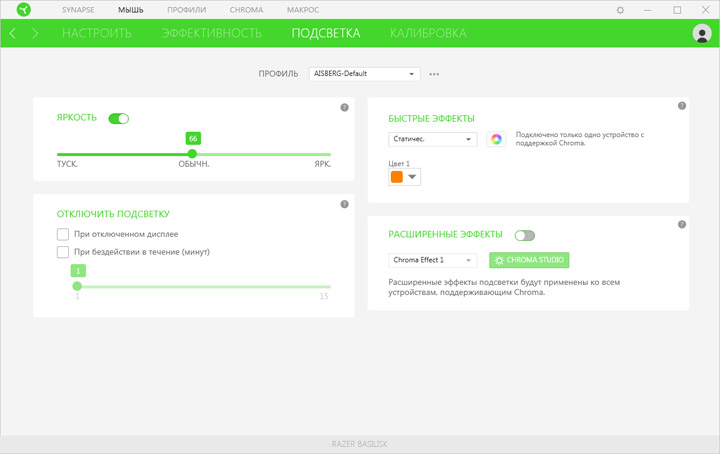The image size is (720, 454).
Task: Click the 15 maximum minutes label
Action: point(324,297)
